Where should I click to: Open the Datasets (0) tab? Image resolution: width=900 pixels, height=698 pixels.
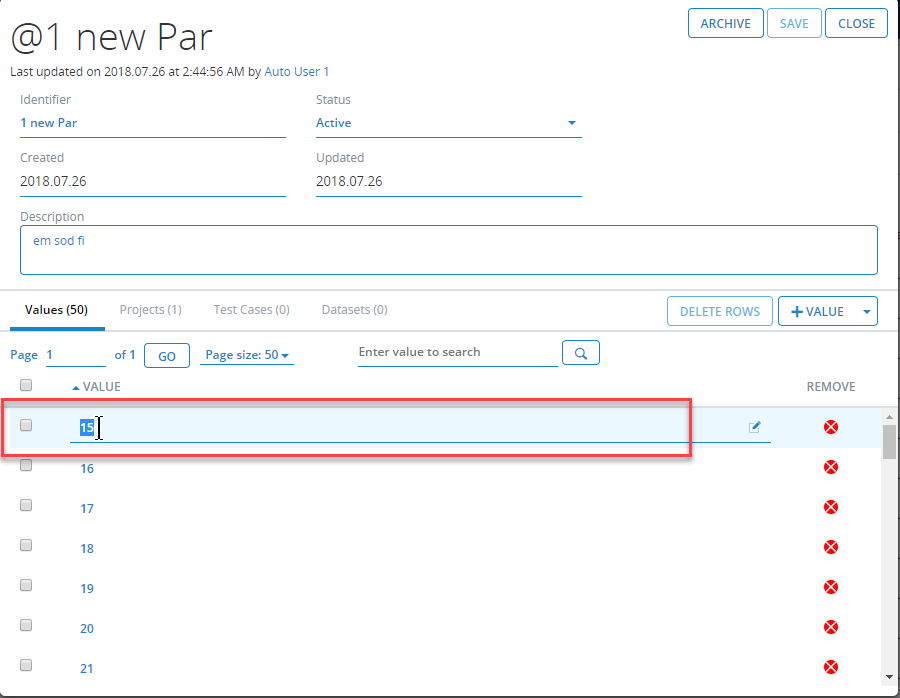pos(354,310)
